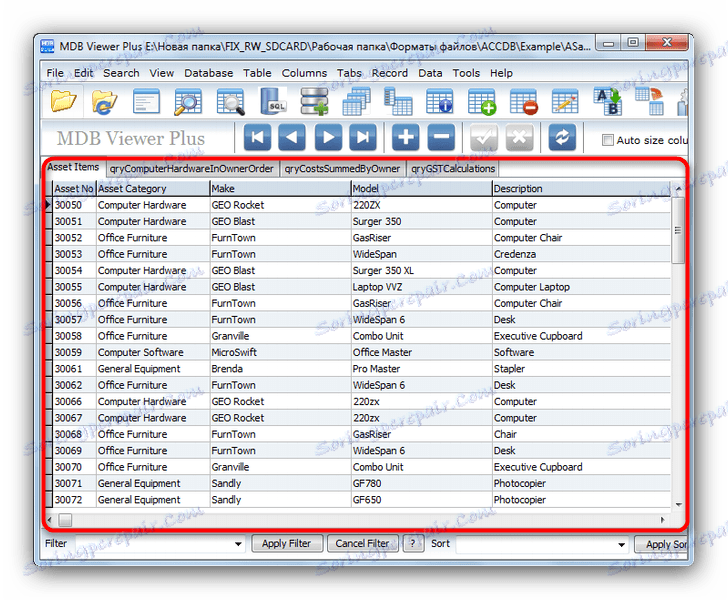
Task: Open the Tools menu
Action: coord(466,73)
